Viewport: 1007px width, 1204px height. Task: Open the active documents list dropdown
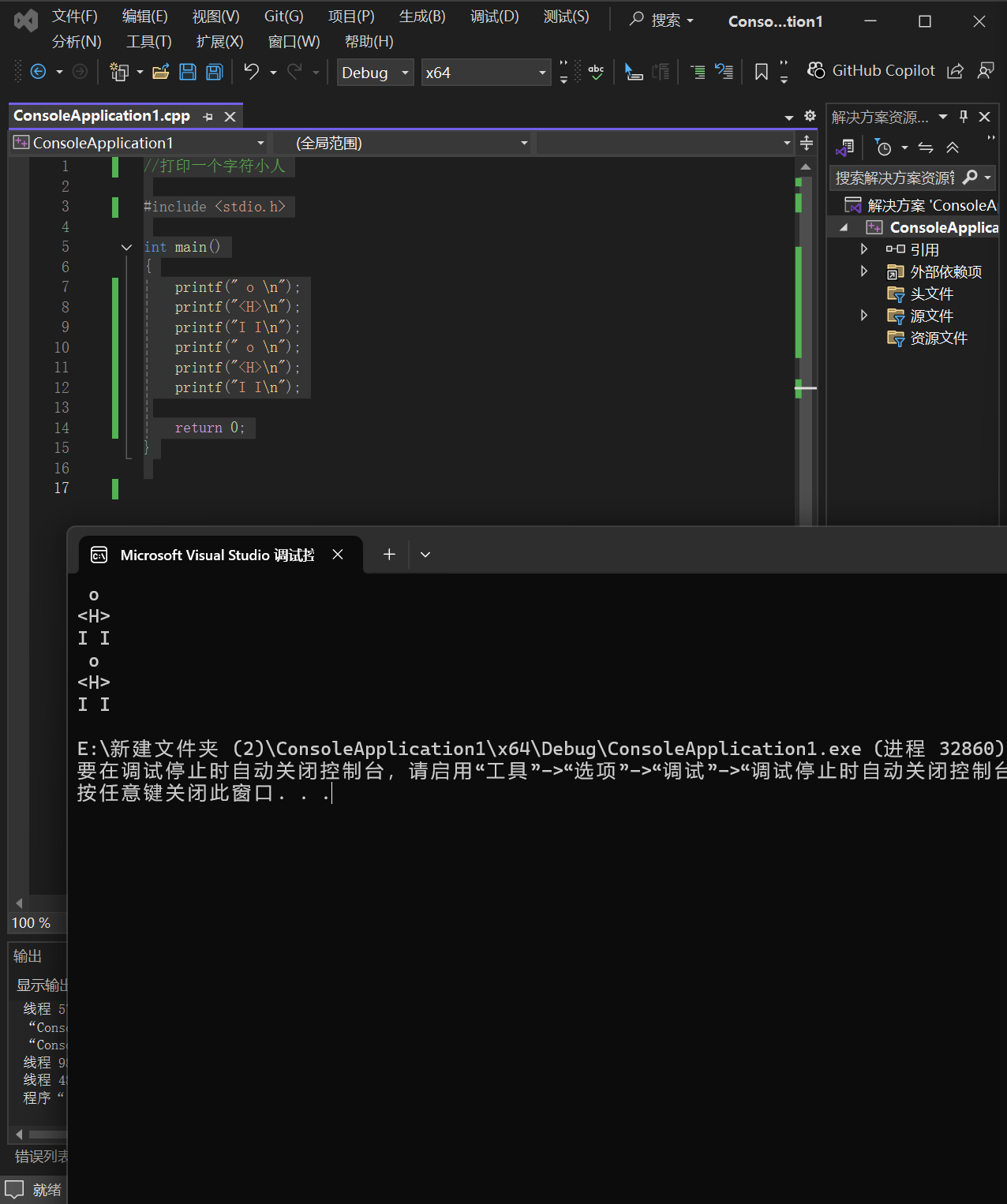(788, 118)
